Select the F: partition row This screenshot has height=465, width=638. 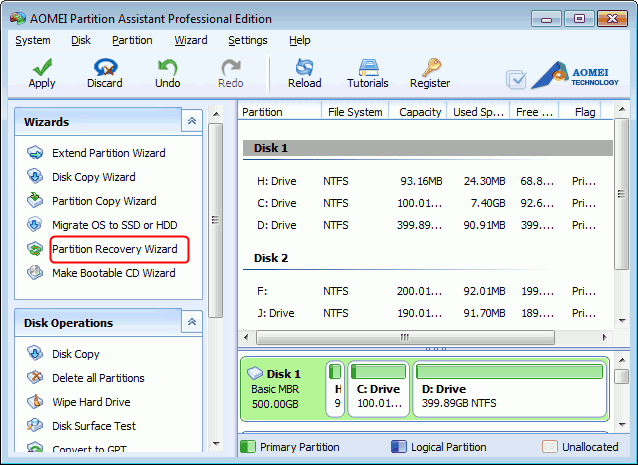[426, 291]
